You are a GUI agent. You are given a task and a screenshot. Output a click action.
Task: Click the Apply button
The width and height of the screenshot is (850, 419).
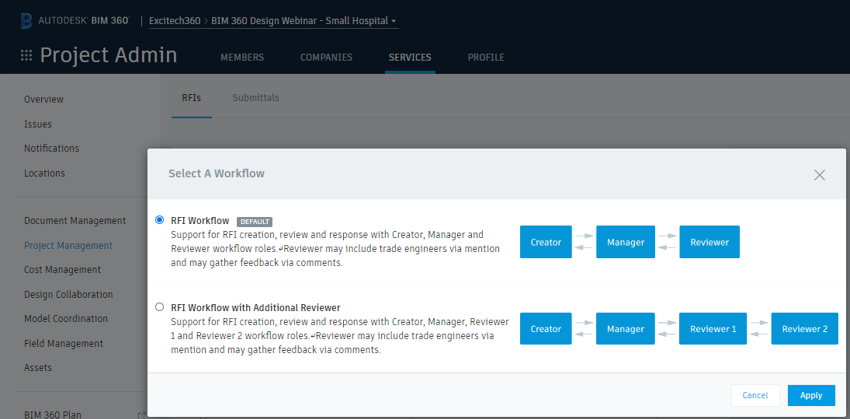(x=811, y=395)
